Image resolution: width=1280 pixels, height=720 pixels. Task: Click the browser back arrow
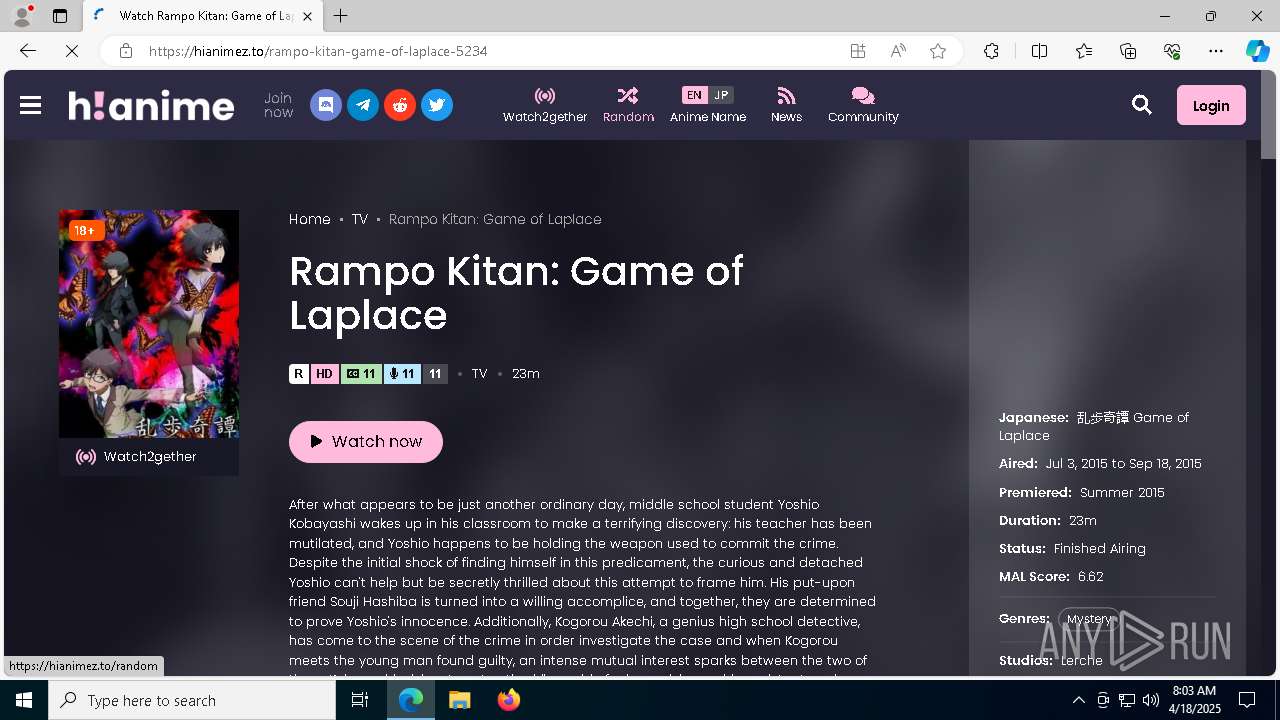pyautogui.click(x=27, y=51)
